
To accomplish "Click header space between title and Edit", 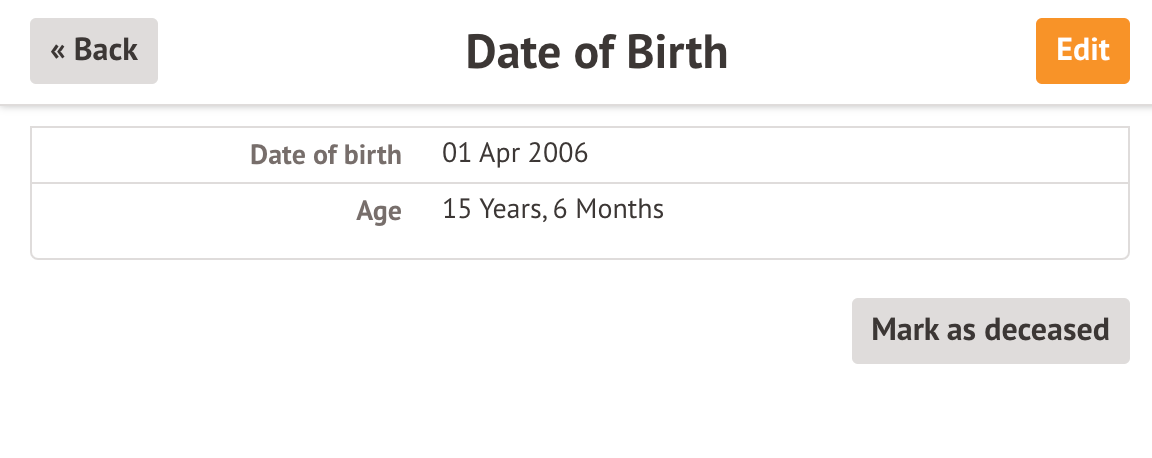I will tap(880, 52).
